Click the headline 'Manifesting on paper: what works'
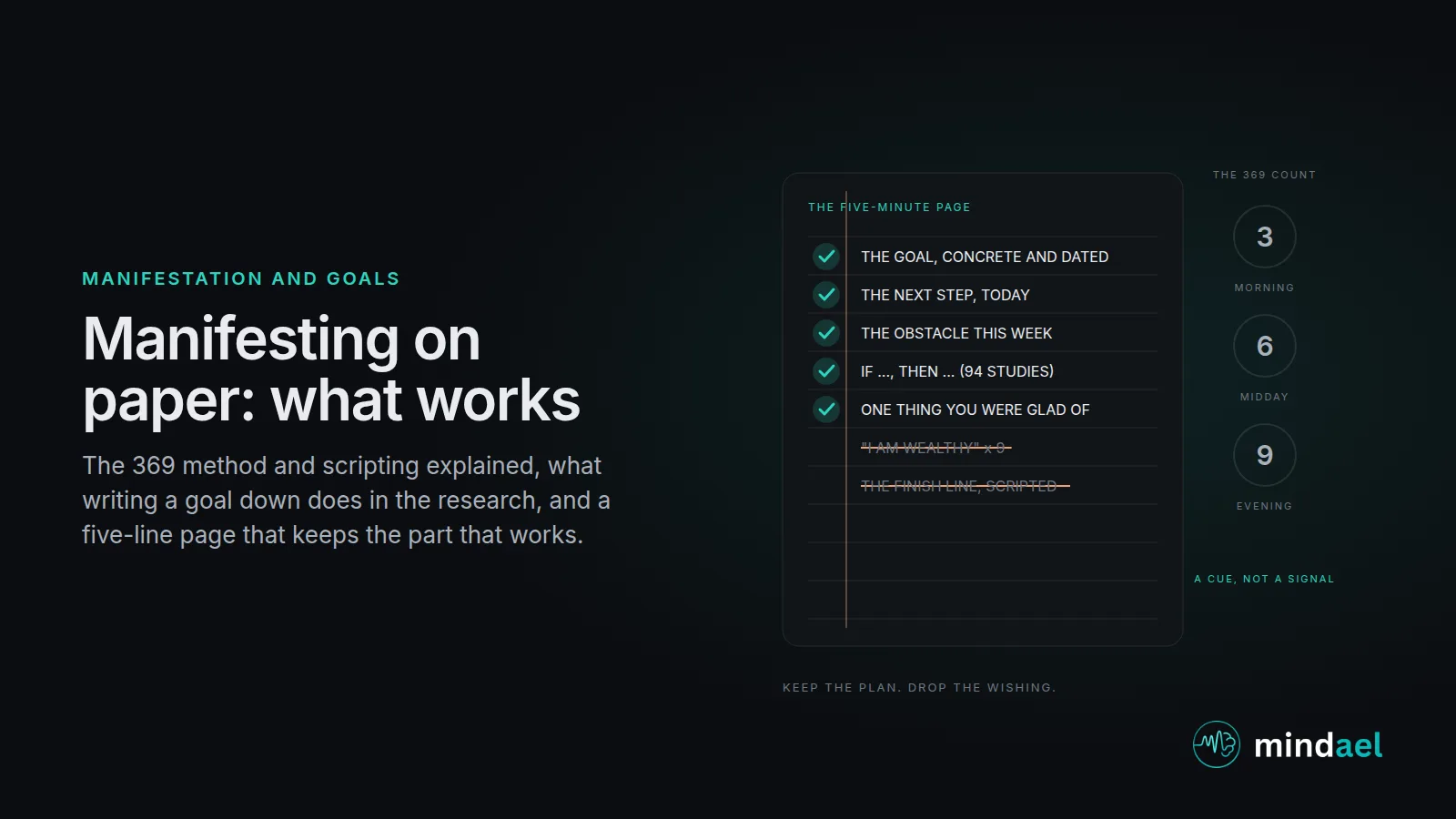 (331, 369)
